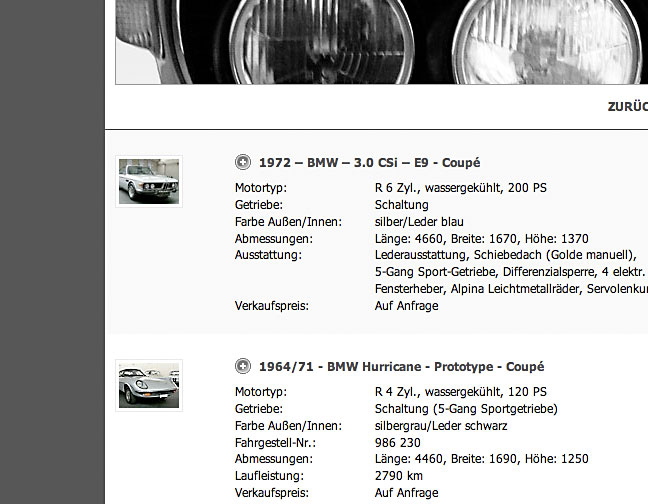Click "Schaltung" gearbox value of BMW 3.0 CSi
The image size is (648, 504).
402,205
